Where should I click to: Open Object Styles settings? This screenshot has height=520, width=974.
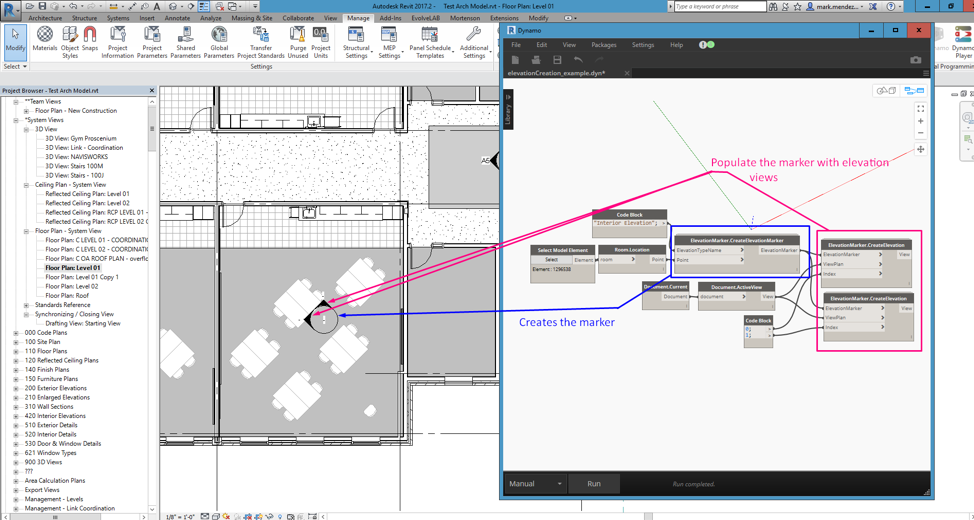(70, 42)
